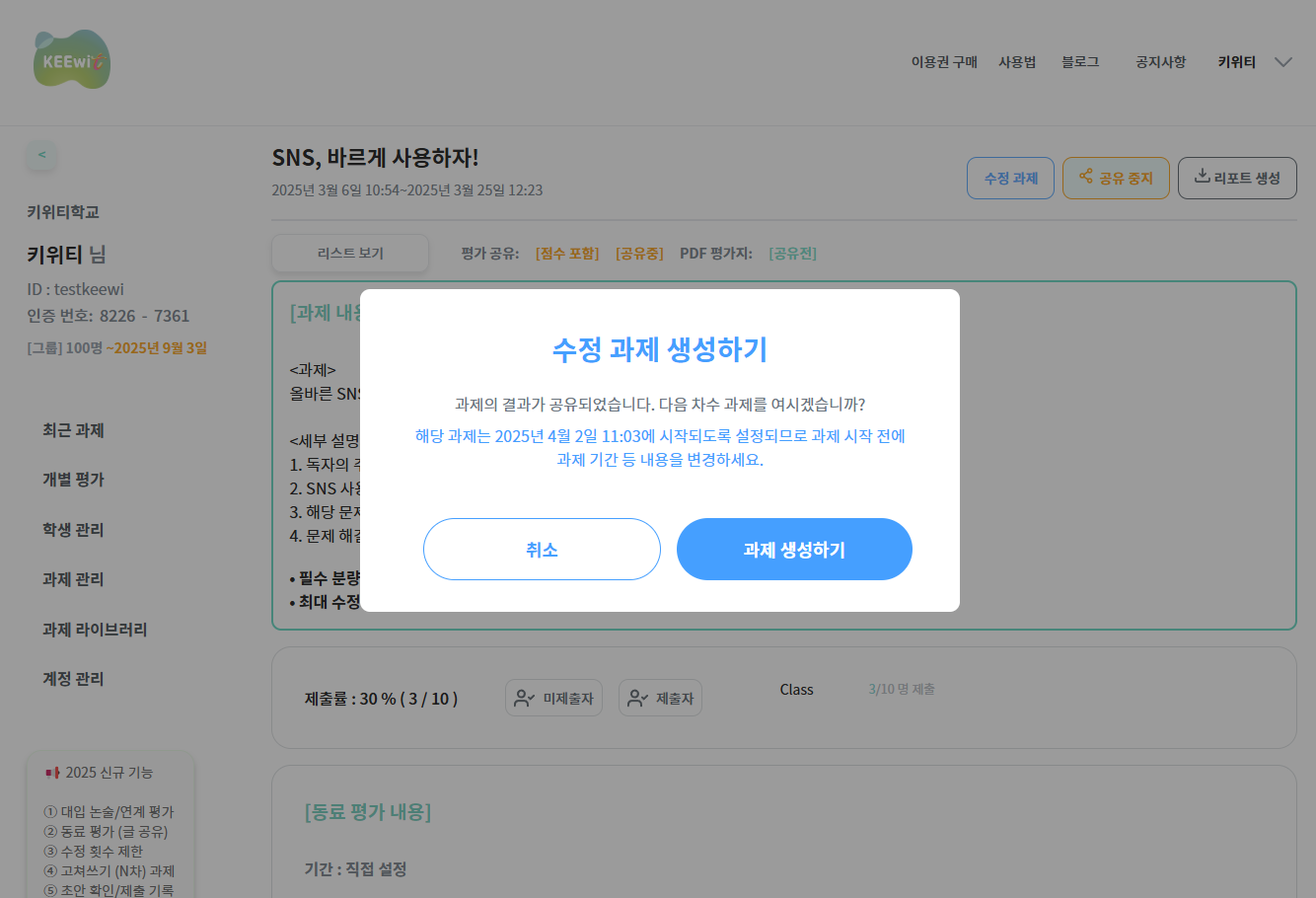Click the PDF 평가지: label

coord(715,254)
